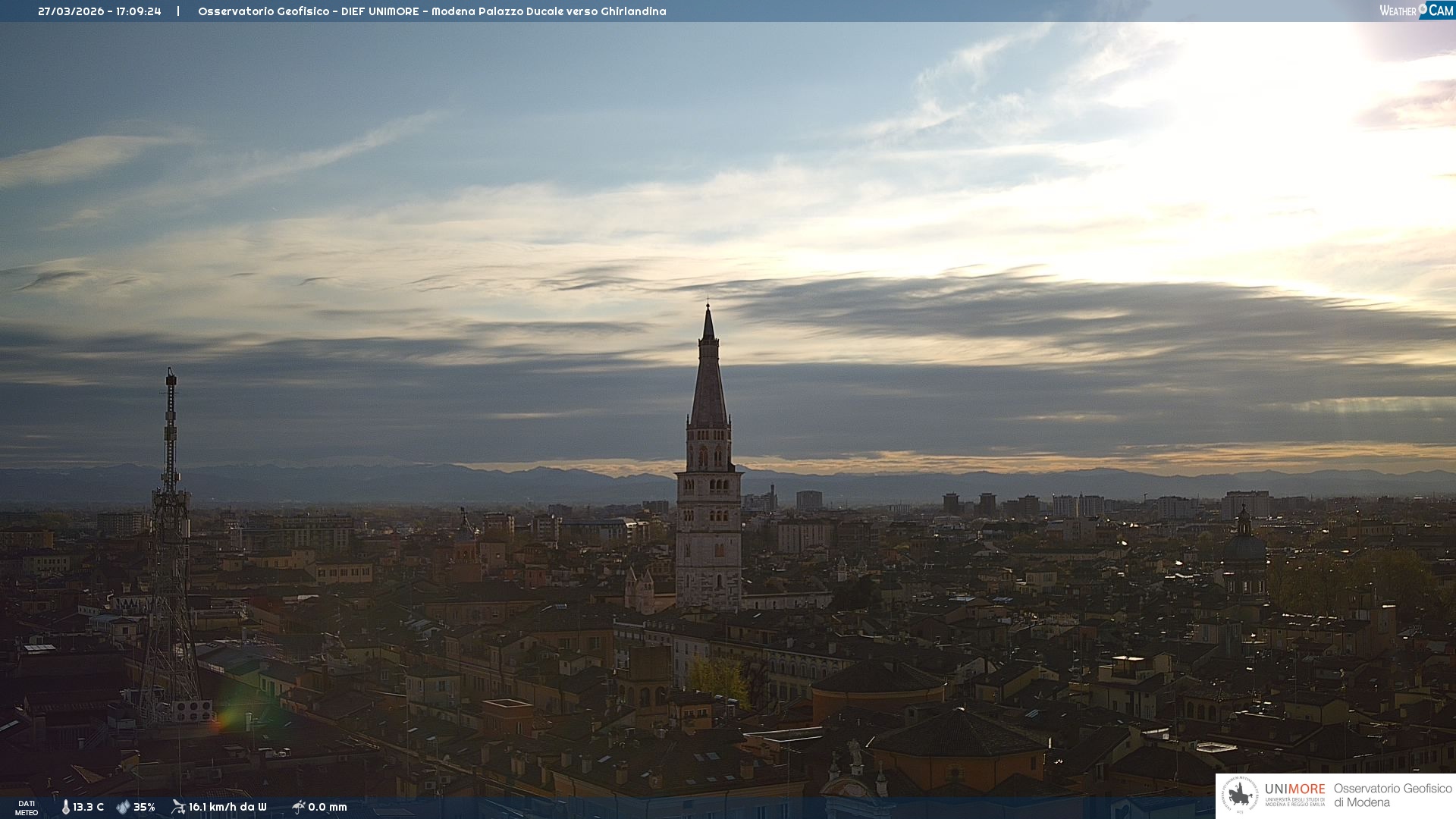Viewport: 1456px width, 819px height.
Task: Click the DATI METEO label
Action: click(27, 808)
